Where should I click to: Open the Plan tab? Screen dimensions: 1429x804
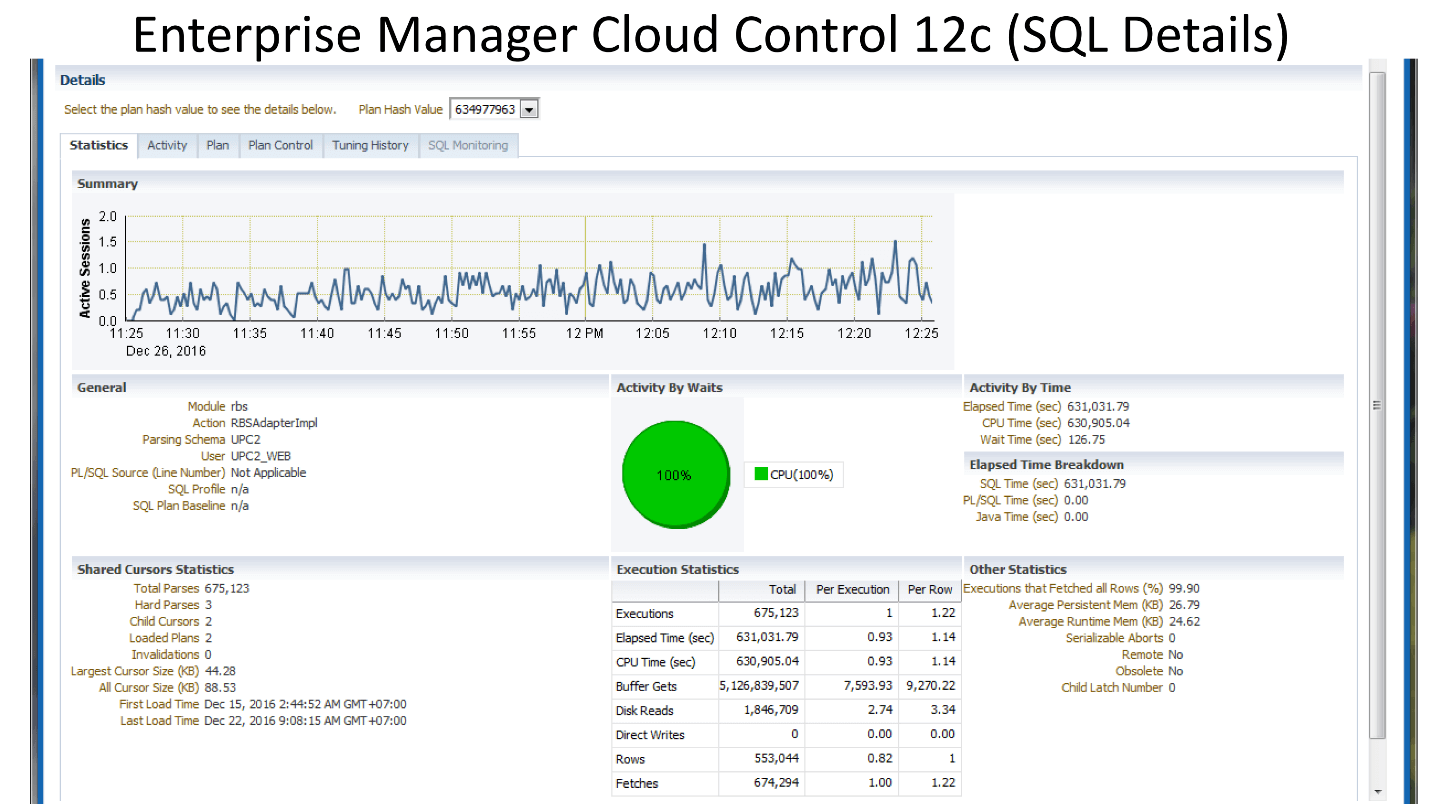(218, 145)
